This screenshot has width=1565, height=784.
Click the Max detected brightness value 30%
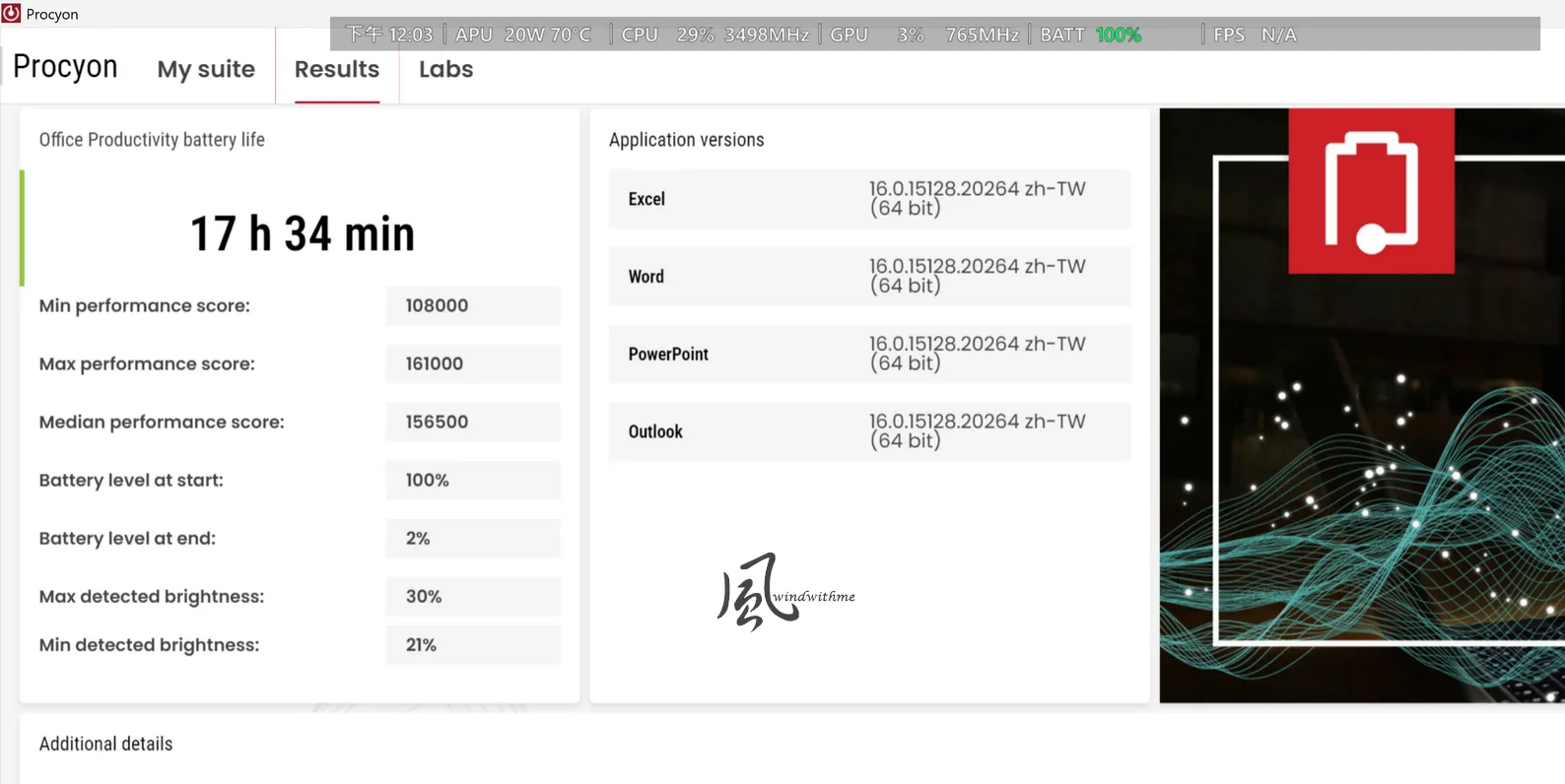[473, 596]
